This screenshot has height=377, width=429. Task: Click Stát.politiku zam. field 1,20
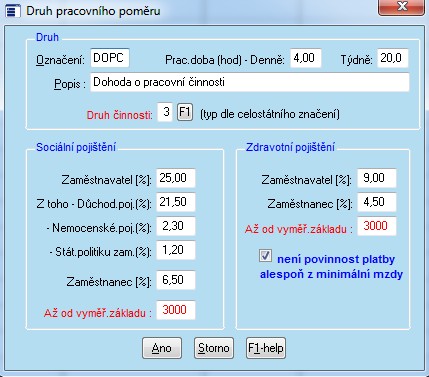176,250
